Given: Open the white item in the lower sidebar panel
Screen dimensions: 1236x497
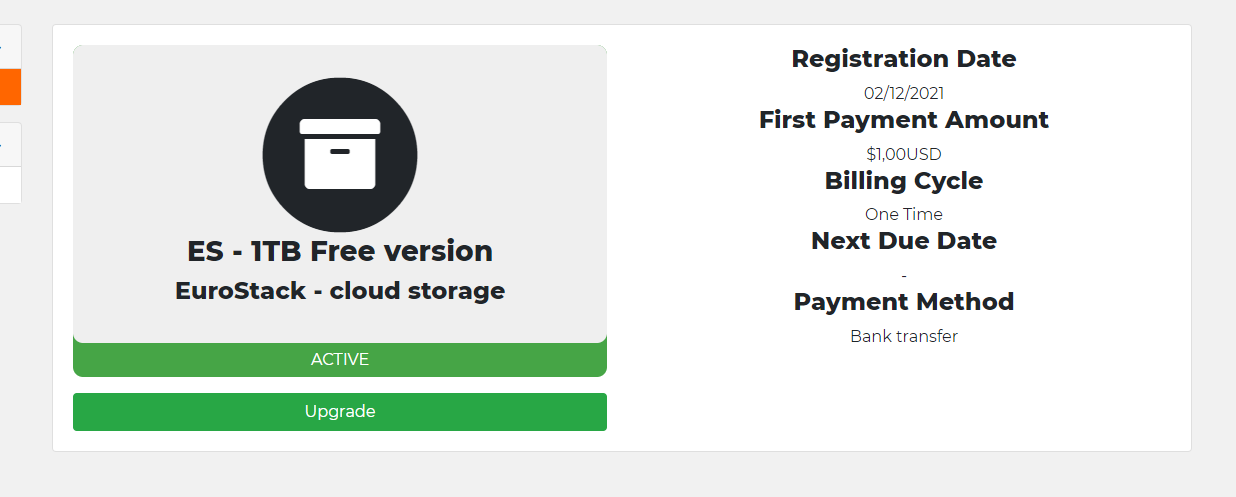Looking at the screenshot, I should point(10,185).
